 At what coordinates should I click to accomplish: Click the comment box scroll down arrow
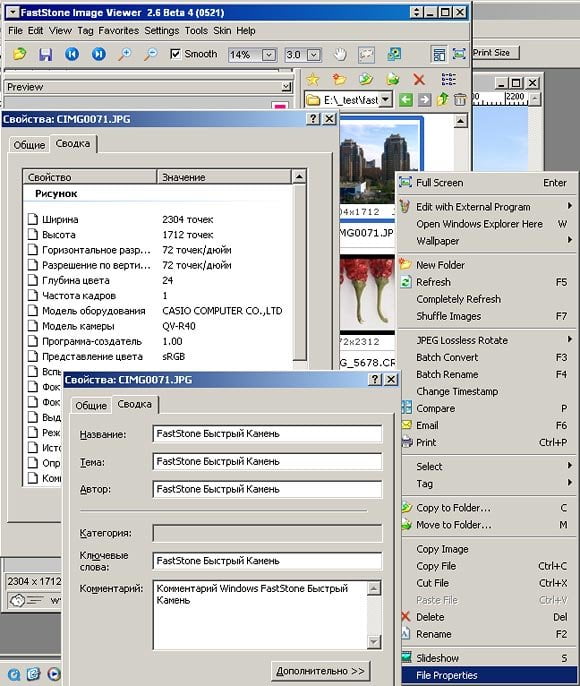[374, 641]
